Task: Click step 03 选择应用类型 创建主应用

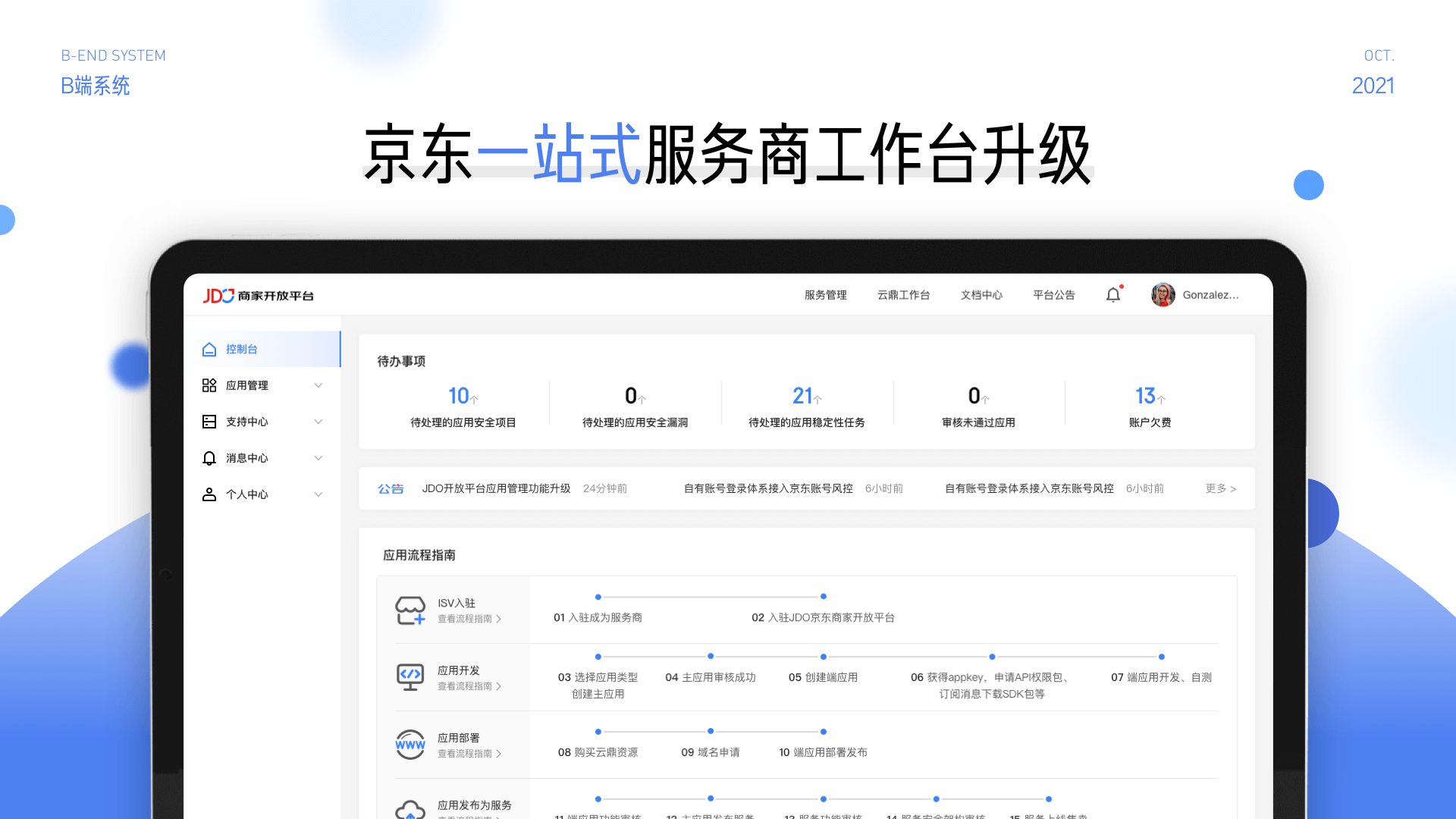Action: [x=598, y=686]
